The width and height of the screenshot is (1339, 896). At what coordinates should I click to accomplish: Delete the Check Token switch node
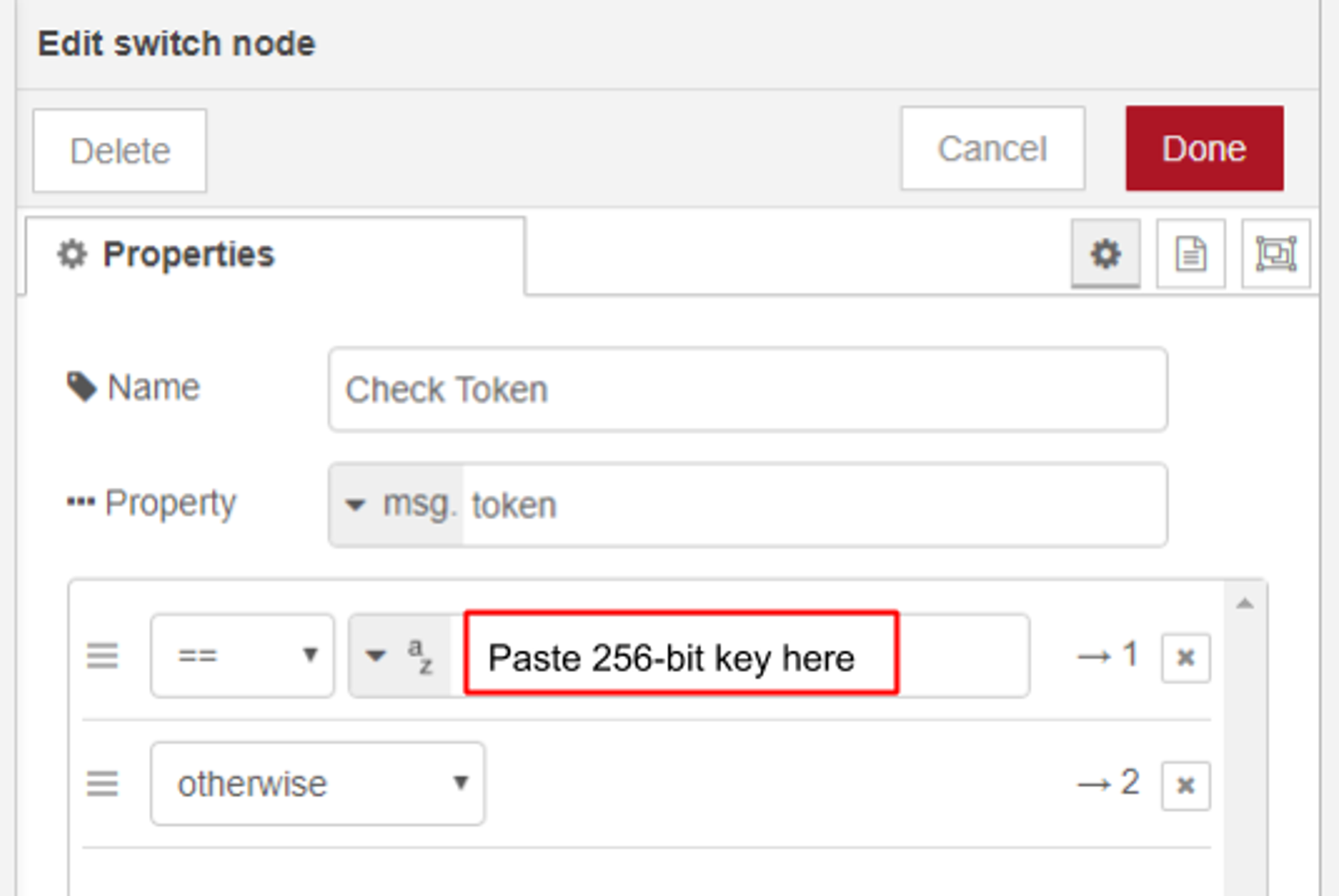119,151
